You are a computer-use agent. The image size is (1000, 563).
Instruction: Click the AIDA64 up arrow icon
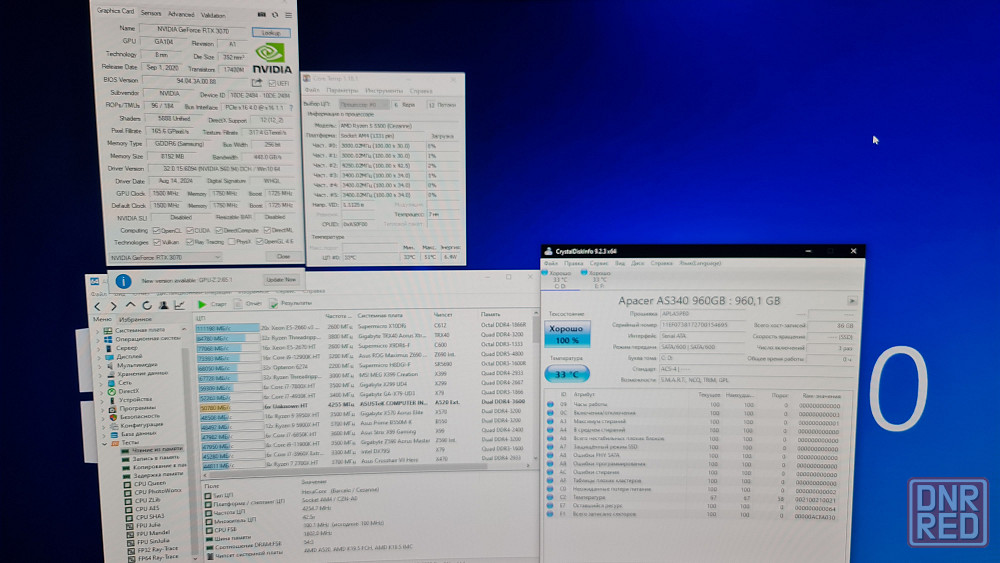130,305
